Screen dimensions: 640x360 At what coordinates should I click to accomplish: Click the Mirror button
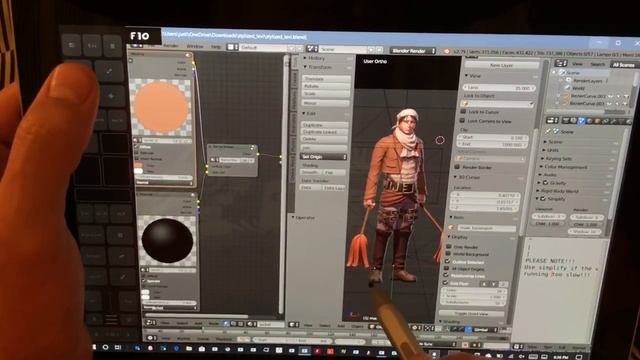pos(325,103)
